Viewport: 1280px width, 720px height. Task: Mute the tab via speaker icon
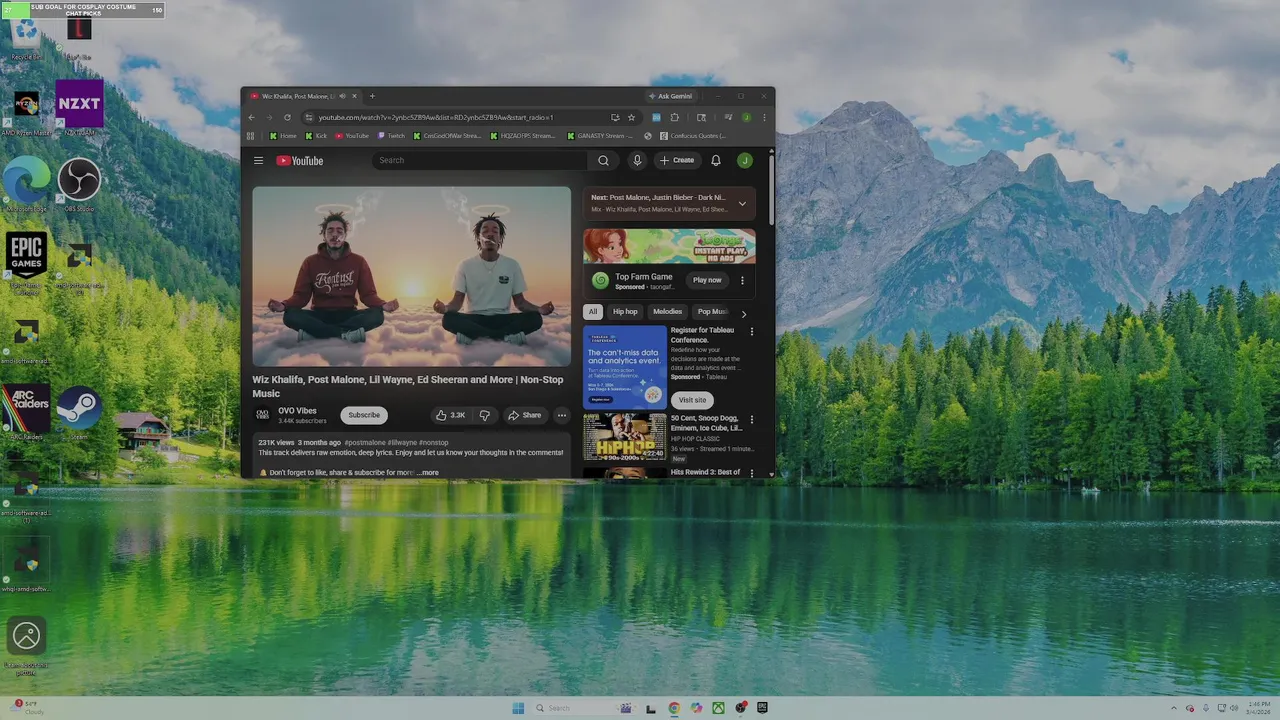click(x=342, y=96)
